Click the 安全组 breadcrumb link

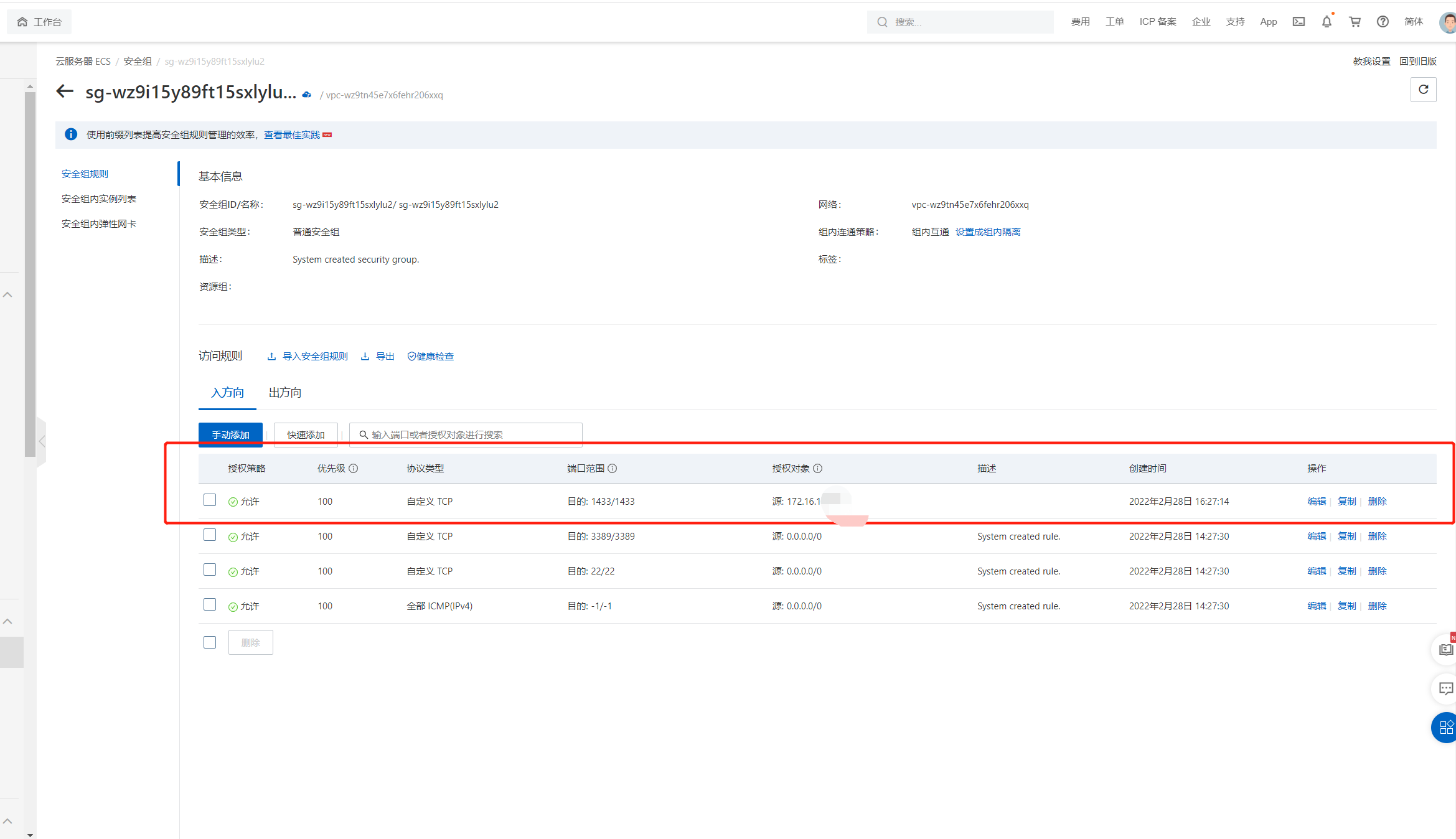click(138, 61)
